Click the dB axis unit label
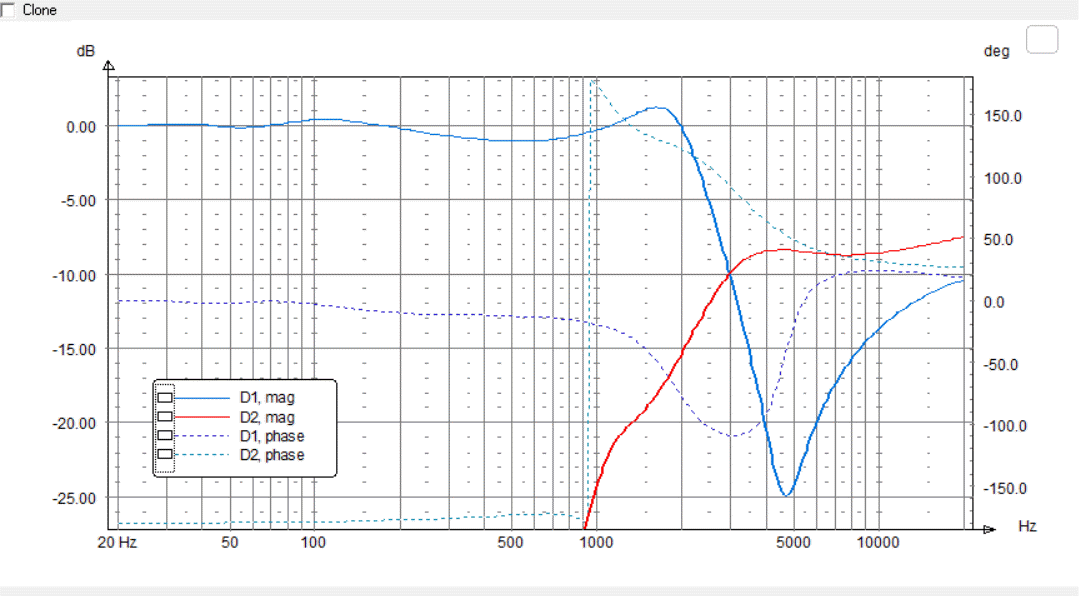 [x=85, y=51]
